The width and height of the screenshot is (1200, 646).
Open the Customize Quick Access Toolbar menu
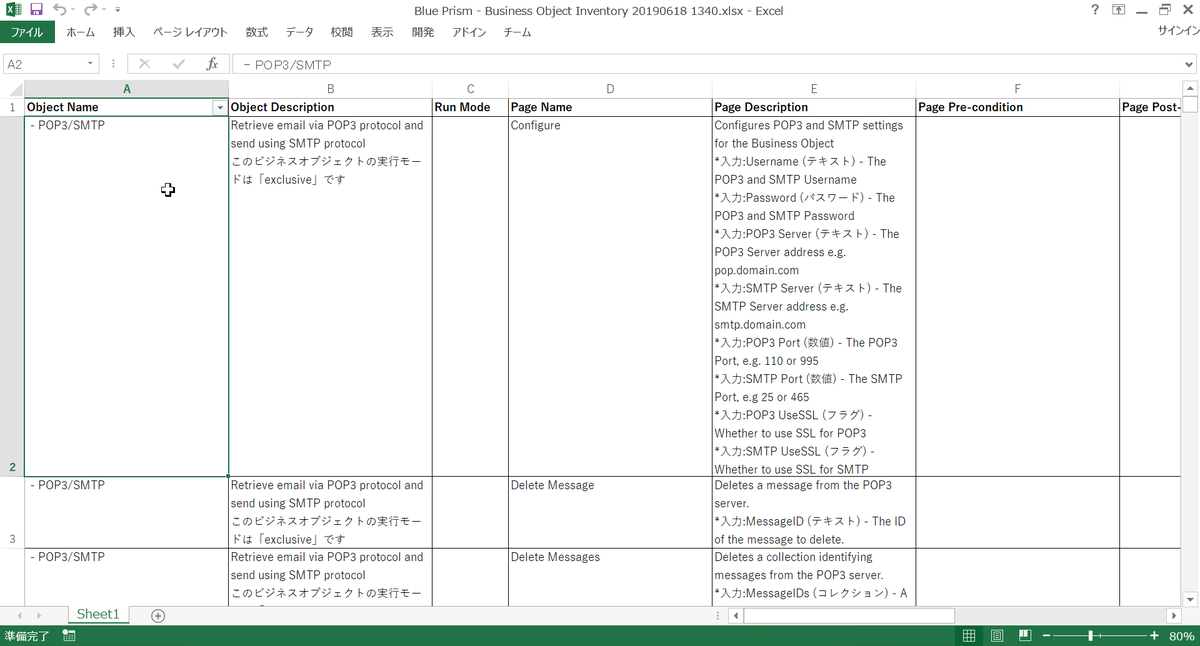tap(118, 11)
